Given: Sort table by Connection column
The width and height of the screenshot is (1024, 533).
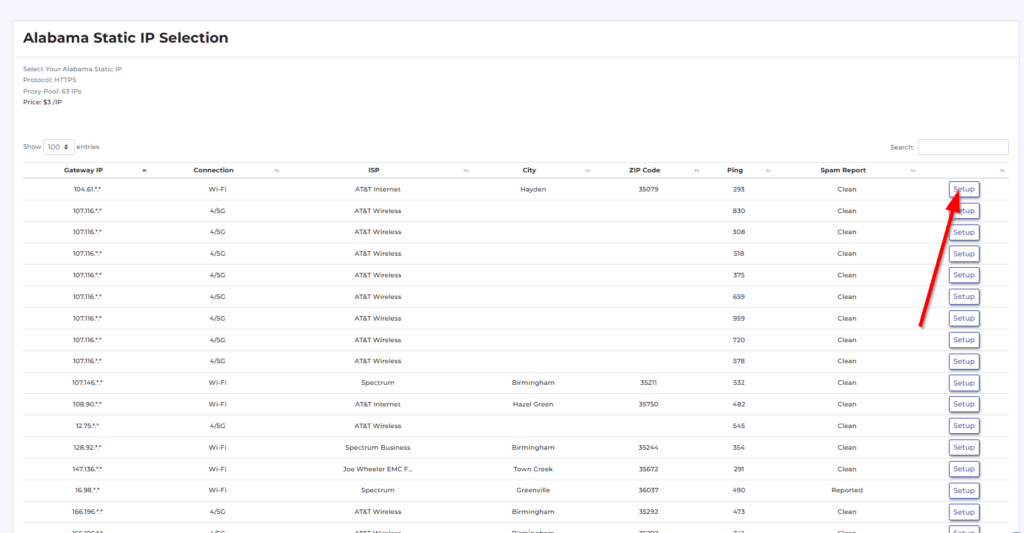Looking at the screenshot, I should click(x=214, y=170).
